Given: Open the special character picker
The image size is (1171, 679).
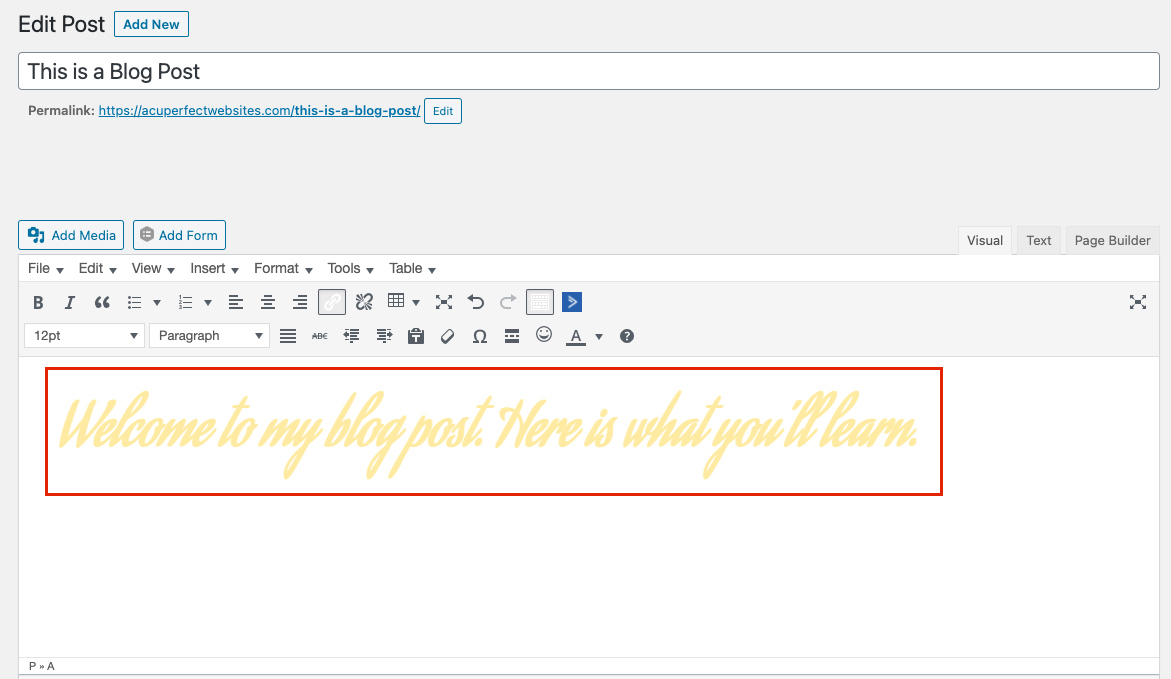Looking at the screenshot, I should (x=479, y=336).
